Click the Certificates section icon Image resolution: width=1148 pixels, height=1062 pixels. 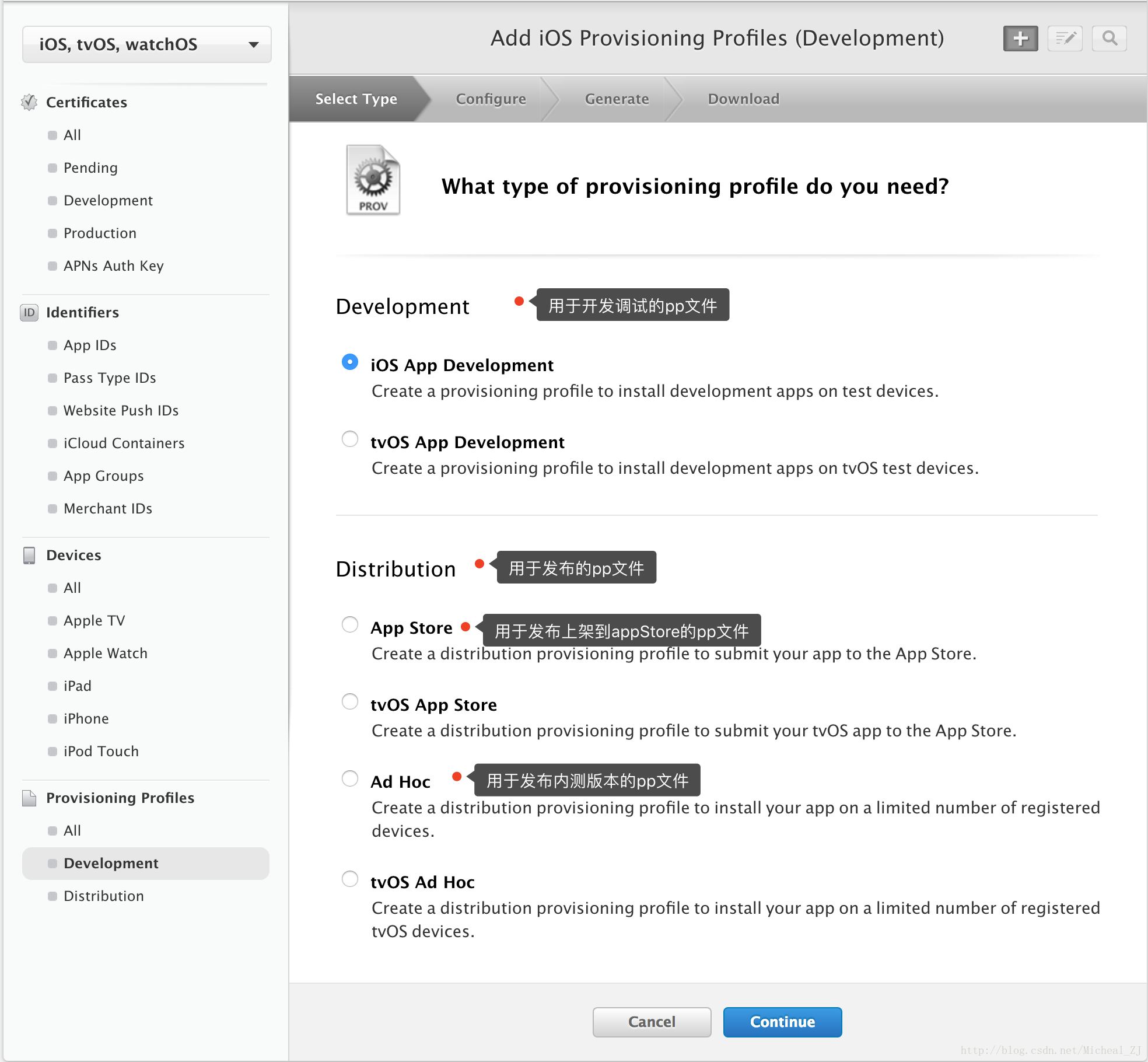point(29,102)
